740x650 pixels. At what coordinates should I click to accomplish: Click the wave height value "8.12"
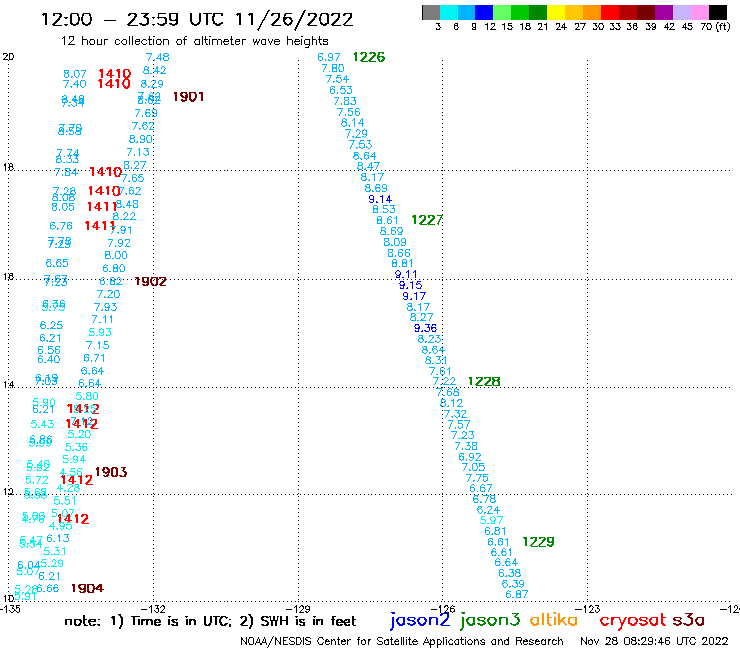tap(452, 403)
